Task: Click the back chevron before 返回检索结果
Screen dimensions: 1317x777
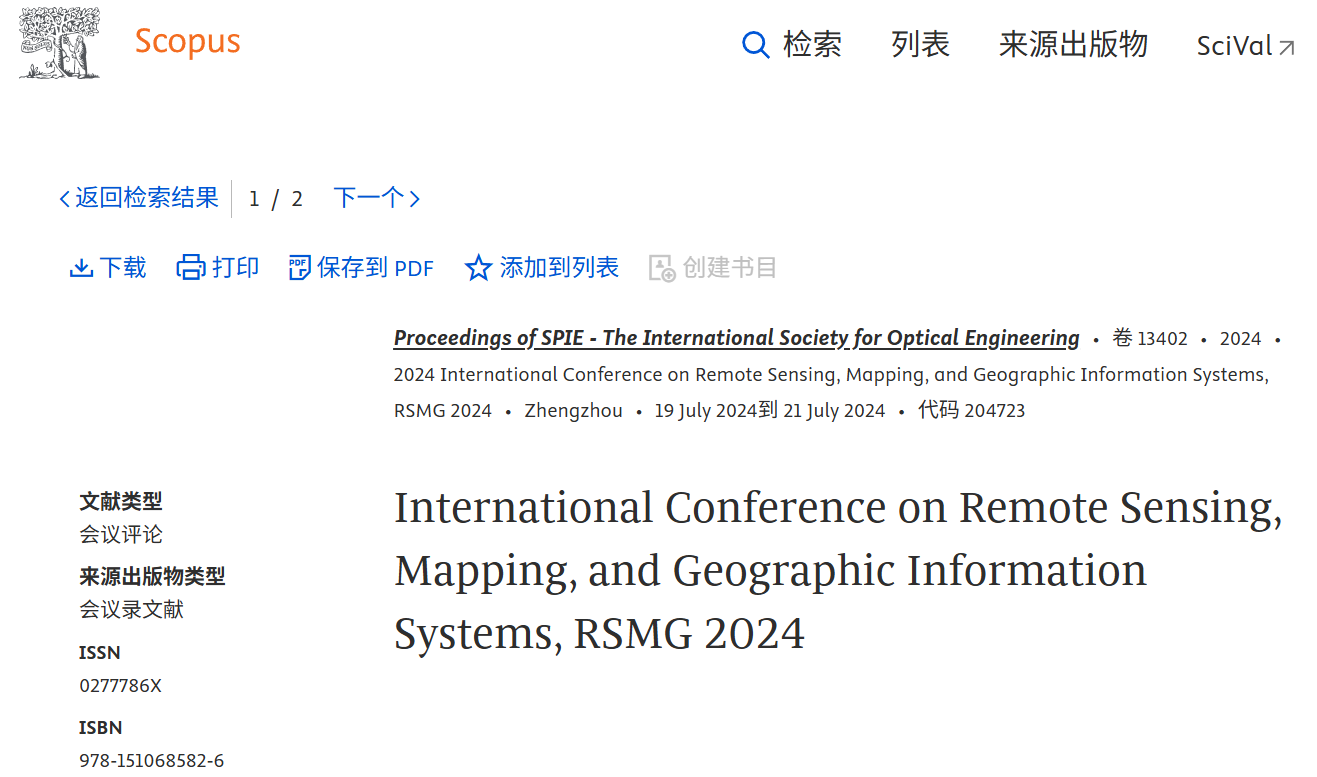Action: (65, 199)
